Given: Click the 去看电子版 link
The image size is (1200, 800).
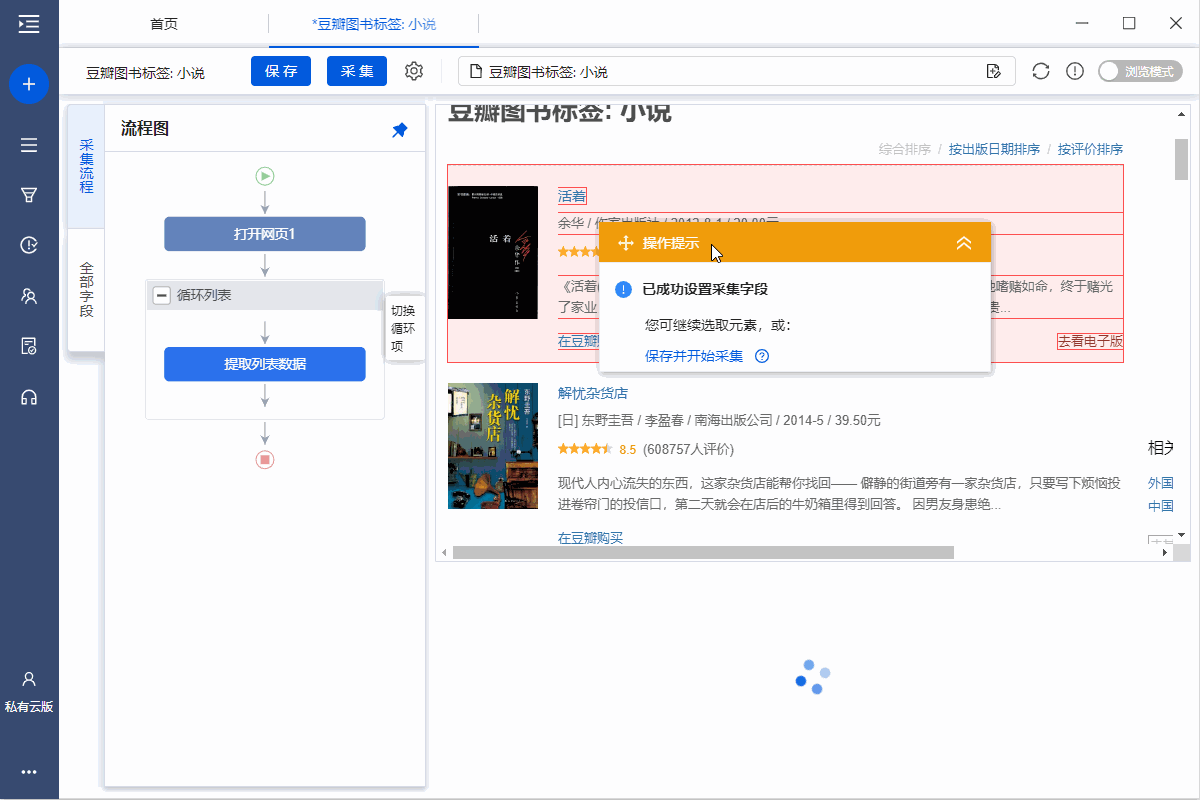Looking at the screenshot, I should click(1090, 341).
